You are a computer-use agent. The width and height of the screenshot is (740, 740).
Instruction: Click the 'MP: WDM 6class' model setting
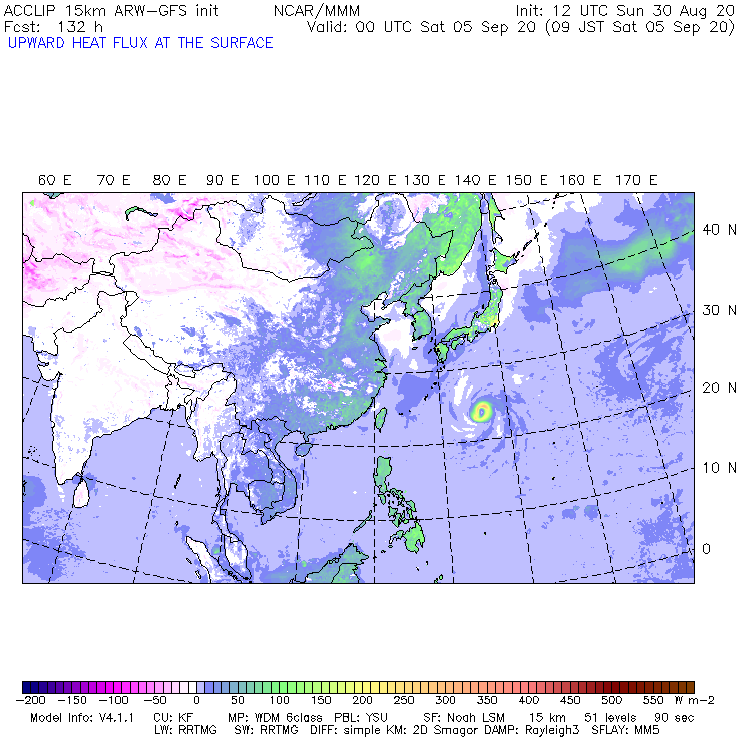click(x=276, y=718)
